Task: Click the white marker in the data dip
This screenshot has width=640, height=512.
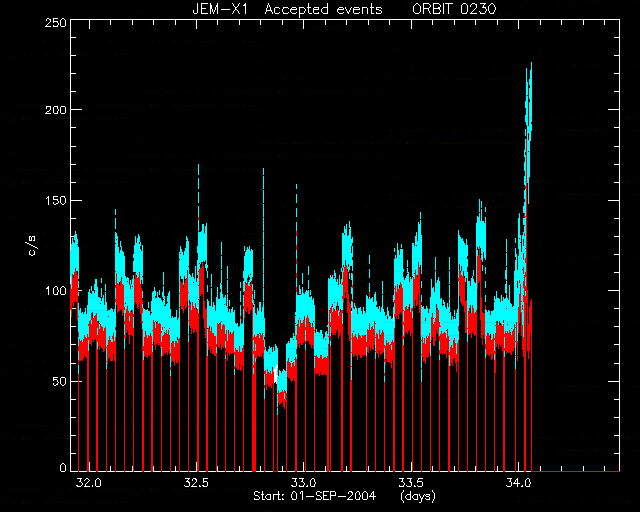Action: (276, 374)
